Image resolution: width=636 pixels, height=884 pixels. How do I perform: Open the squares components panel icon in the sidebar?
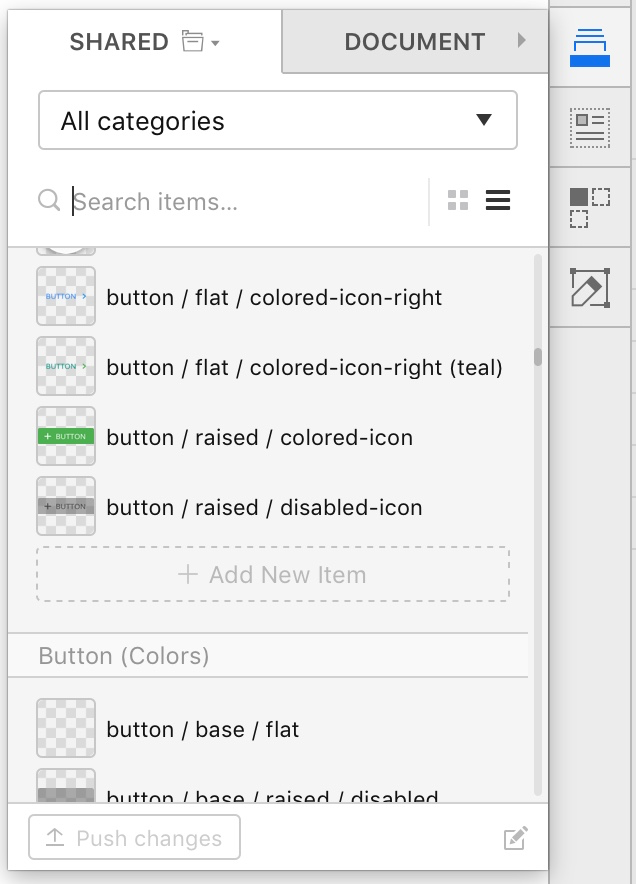point(590,207)
